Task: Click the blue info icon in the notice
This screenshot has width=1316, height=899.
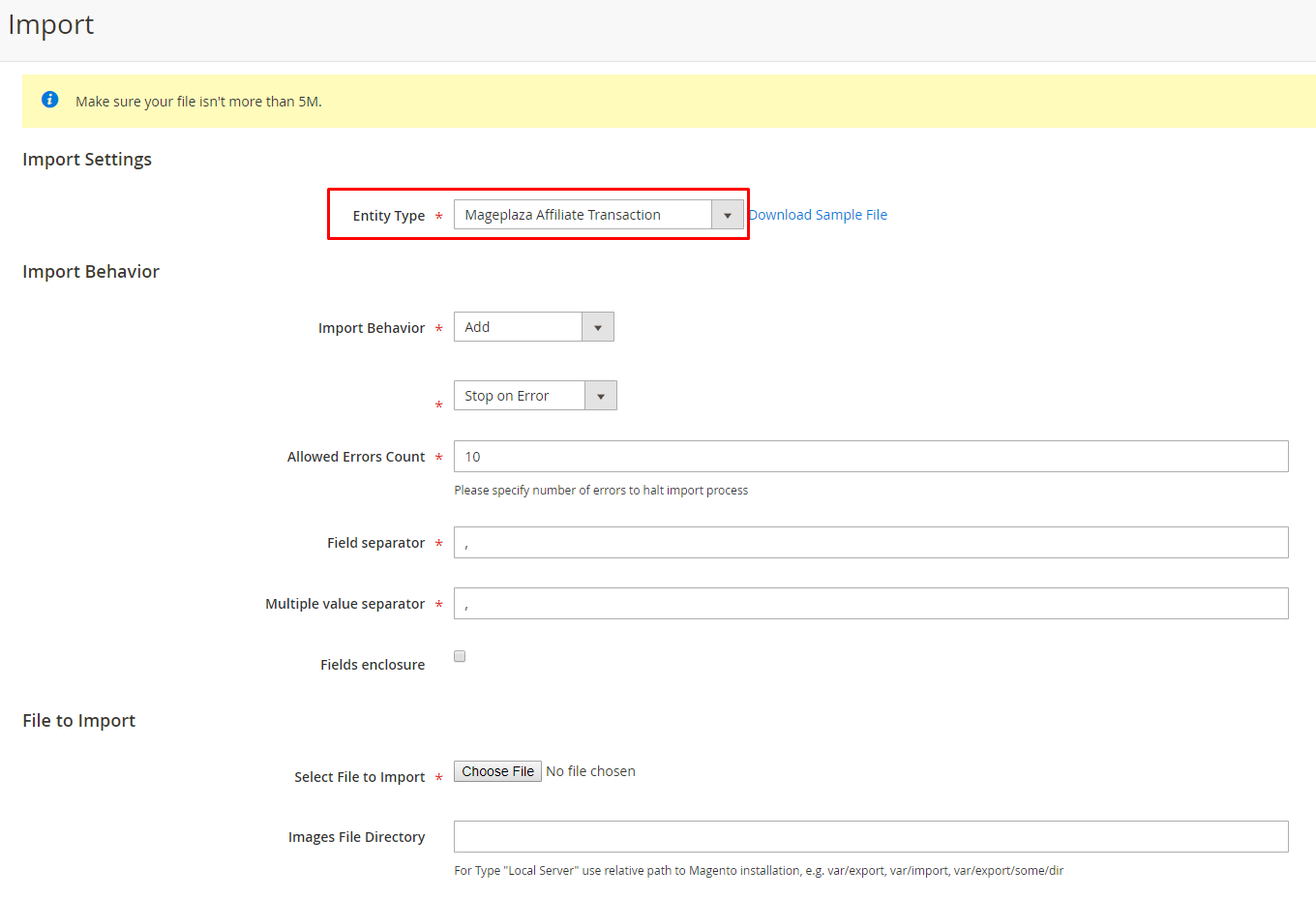Action: click(50, 100)
